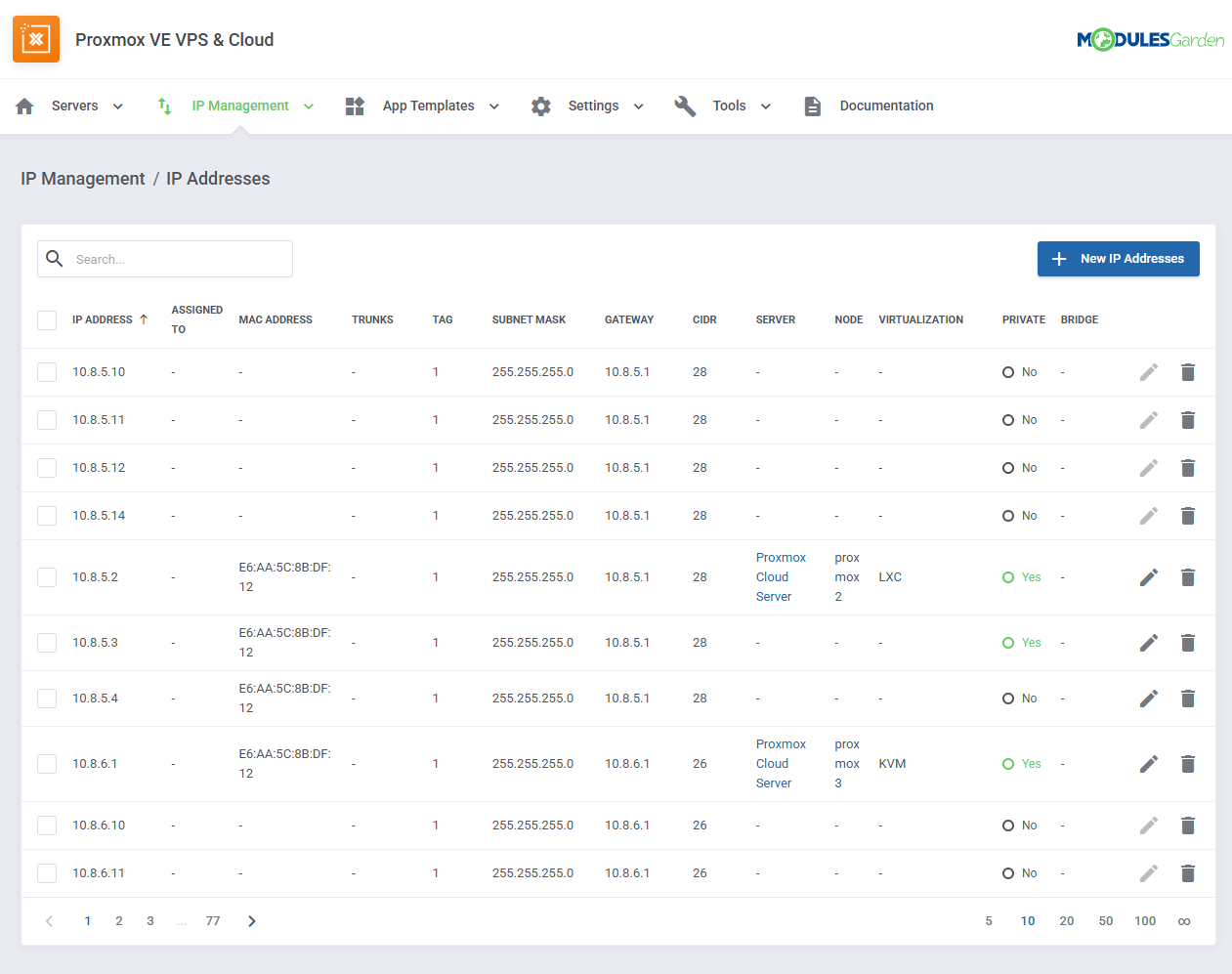Delete the 10.8.5.14 address with trash icon

click(x=1188, y=516)
